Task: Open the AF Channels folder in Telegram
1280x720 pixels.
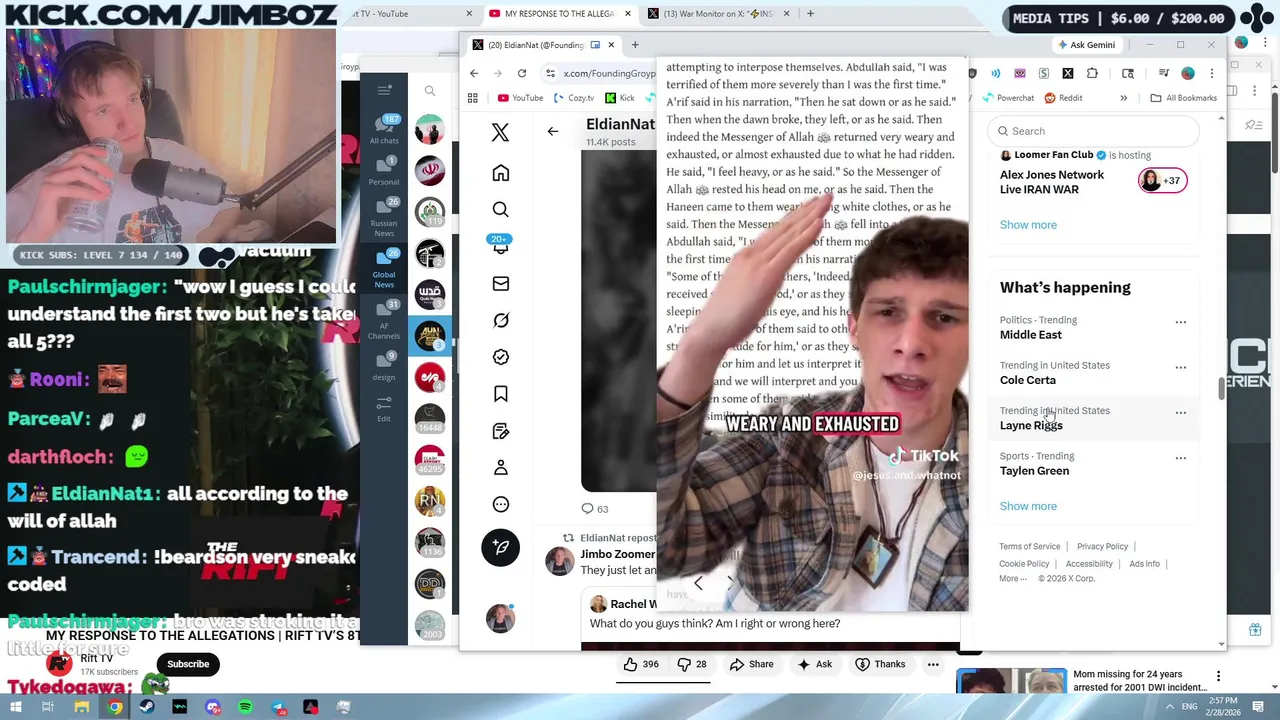Action: pos(384,320)
